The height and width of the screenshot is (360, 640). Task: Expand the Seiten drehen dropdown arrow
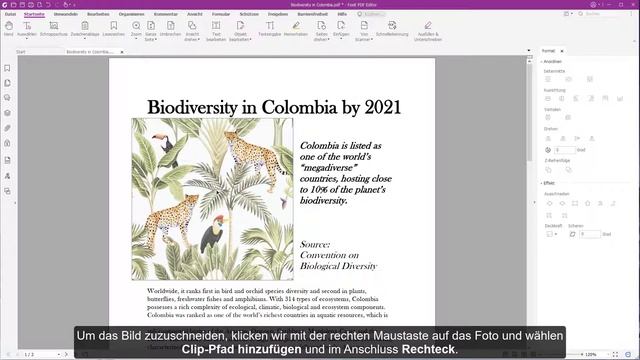(x=329, y=40)
